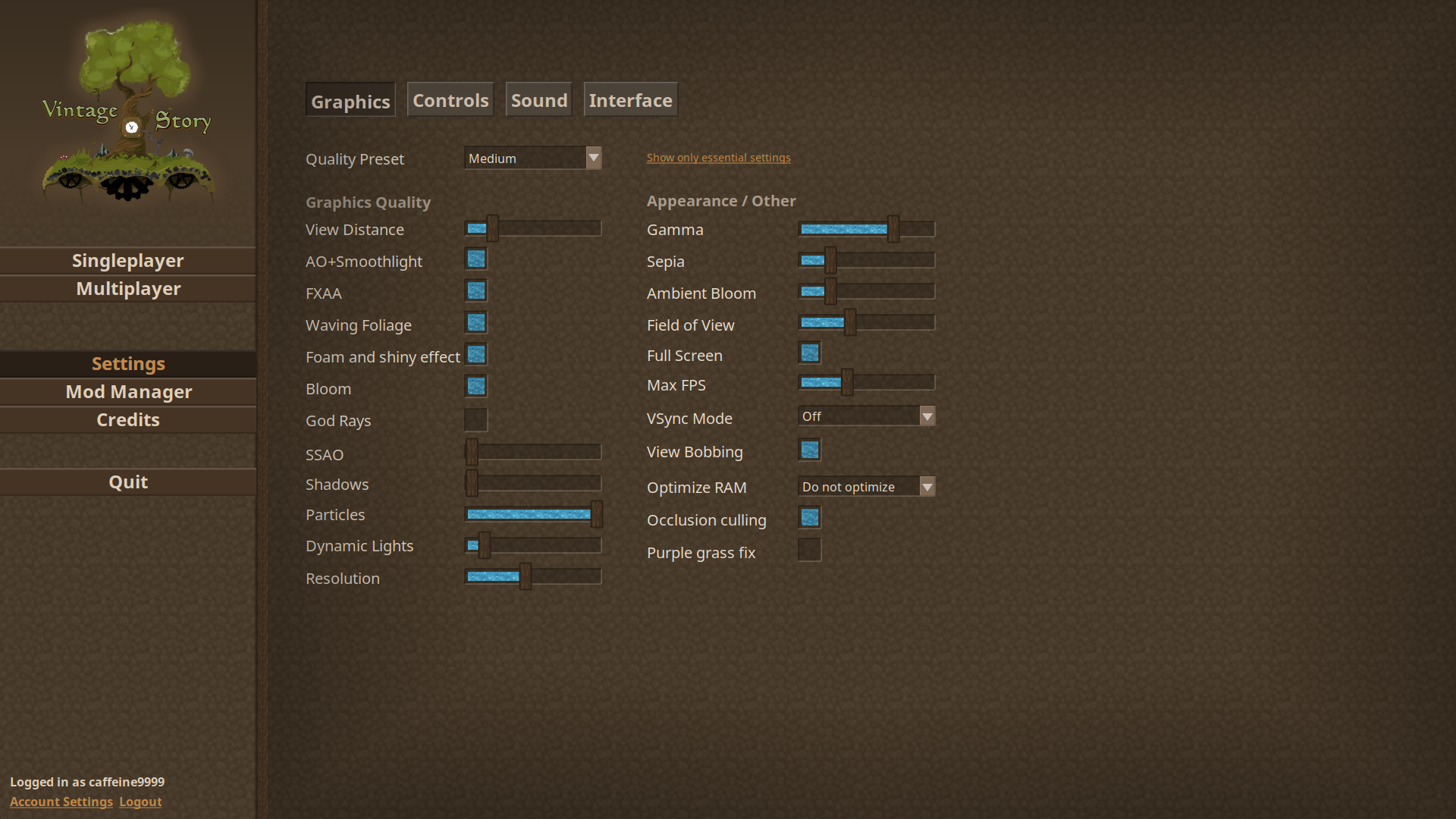1456x819 pixels.
Task: Expand the VSync Mode dropdown
Action: pyautogui.click(x=867, y=416)
